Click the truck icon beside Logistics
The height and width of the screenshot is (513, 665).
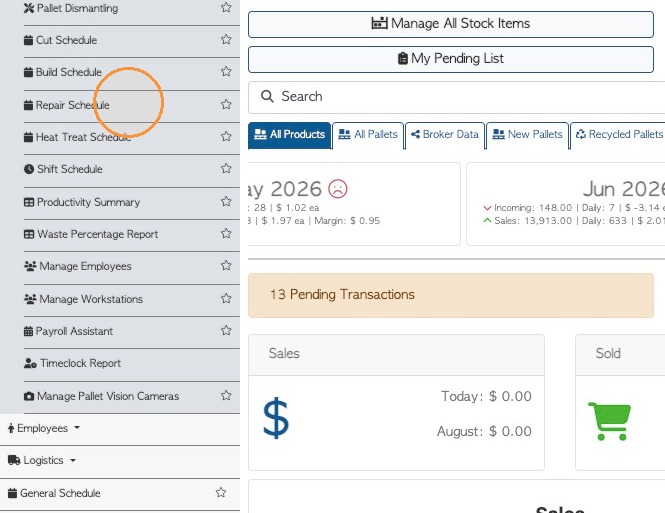click(x=14, y=460)
